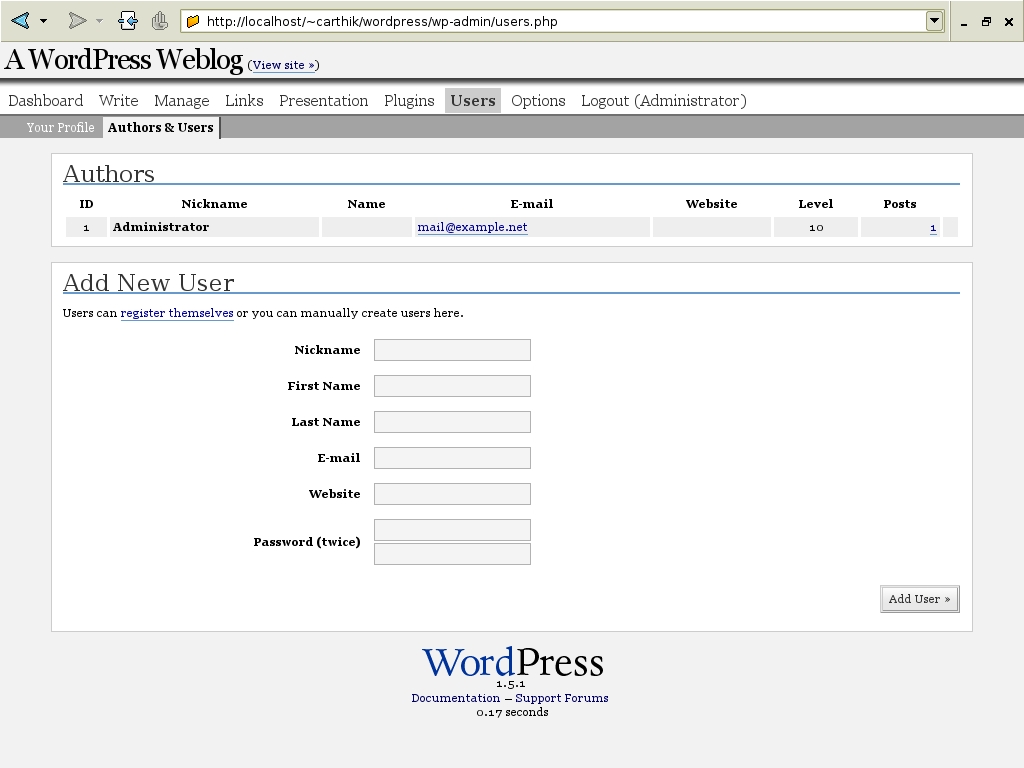Switch to the Your Profile tab
This screenshot has height=768, width=1024.
tap(60, 127)
